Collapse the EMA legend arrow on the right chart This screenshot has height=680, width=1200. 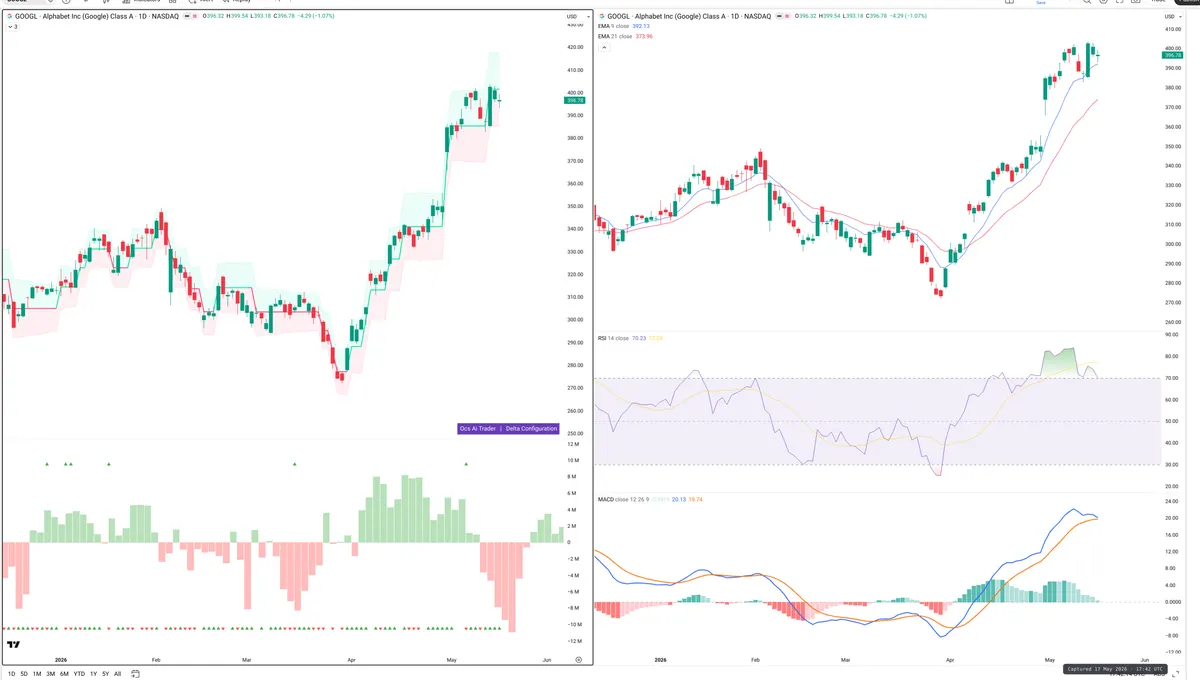click(603, 46)
